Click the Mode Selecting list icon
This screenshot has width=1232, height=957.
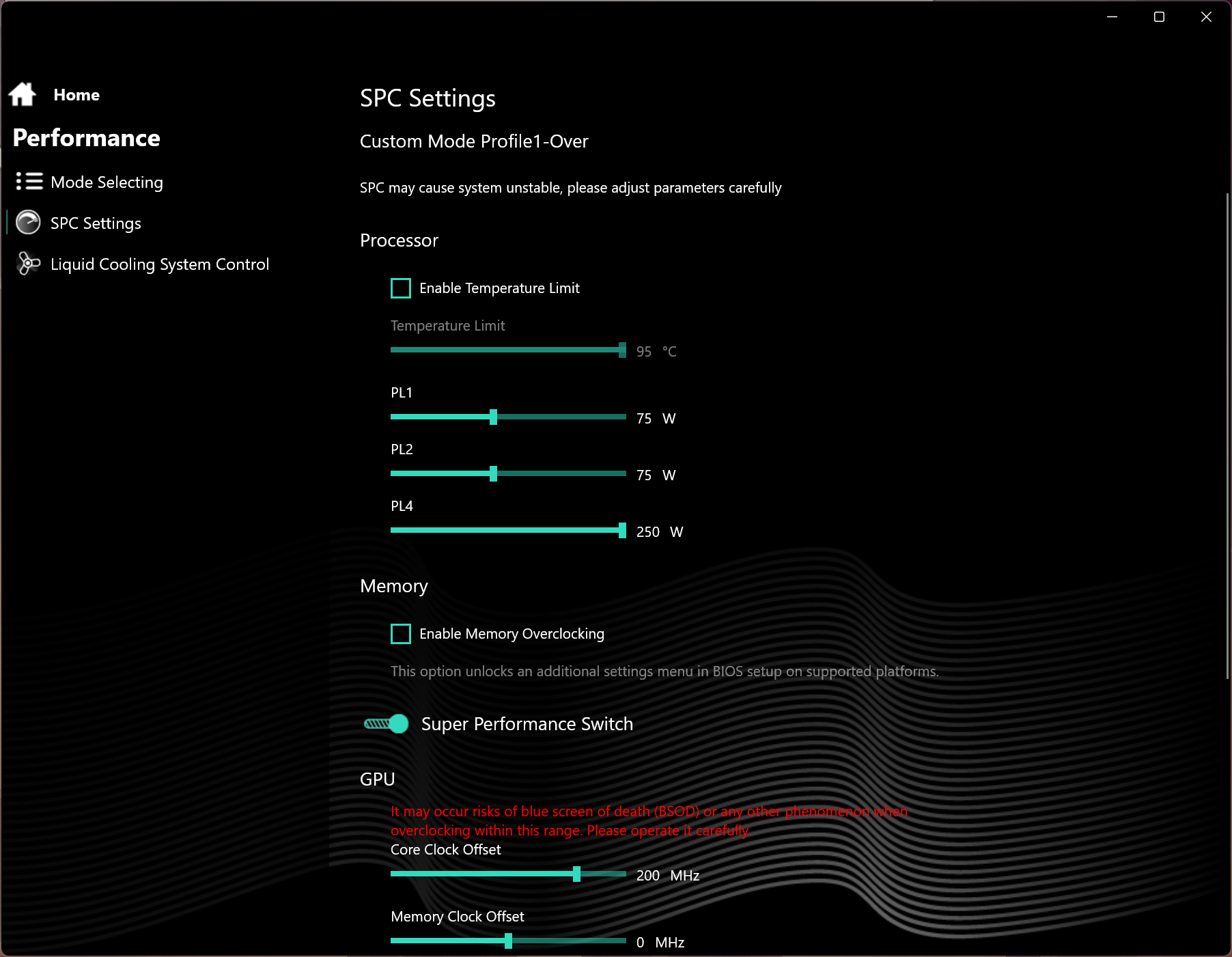(x=29, y=182)
